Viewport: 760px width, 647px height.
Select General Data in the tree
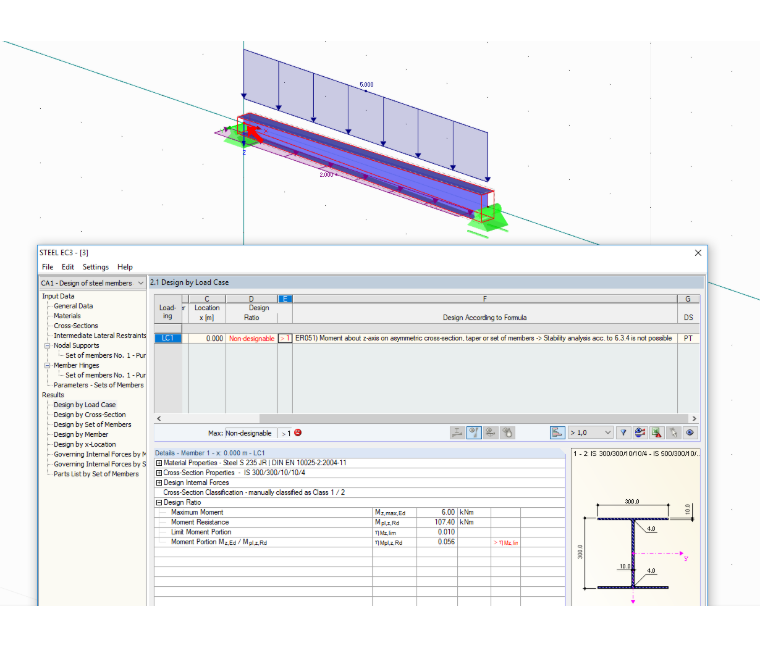point(73,306)
